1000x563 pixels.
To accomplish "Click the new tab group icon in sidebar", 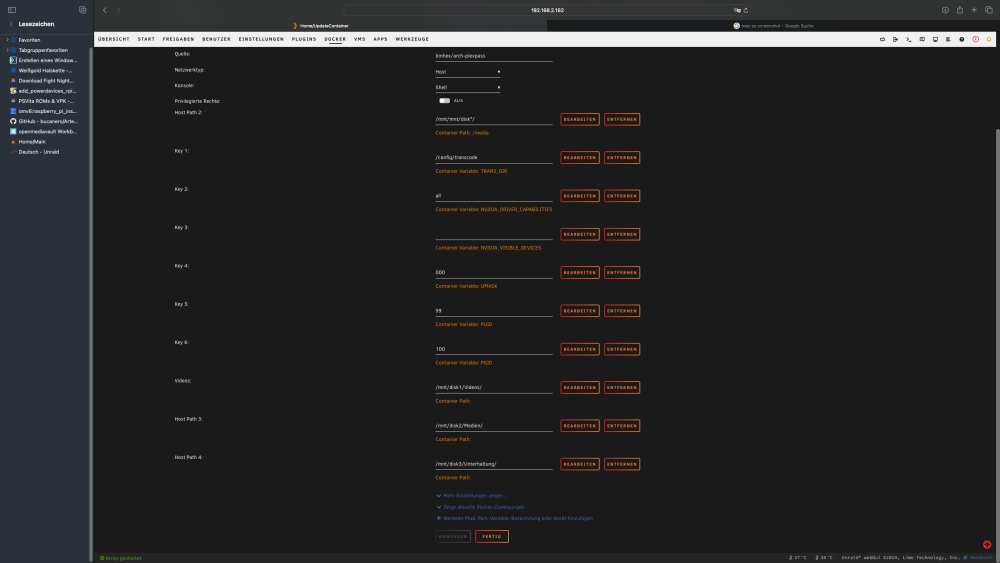I will (x=82, y=10).
